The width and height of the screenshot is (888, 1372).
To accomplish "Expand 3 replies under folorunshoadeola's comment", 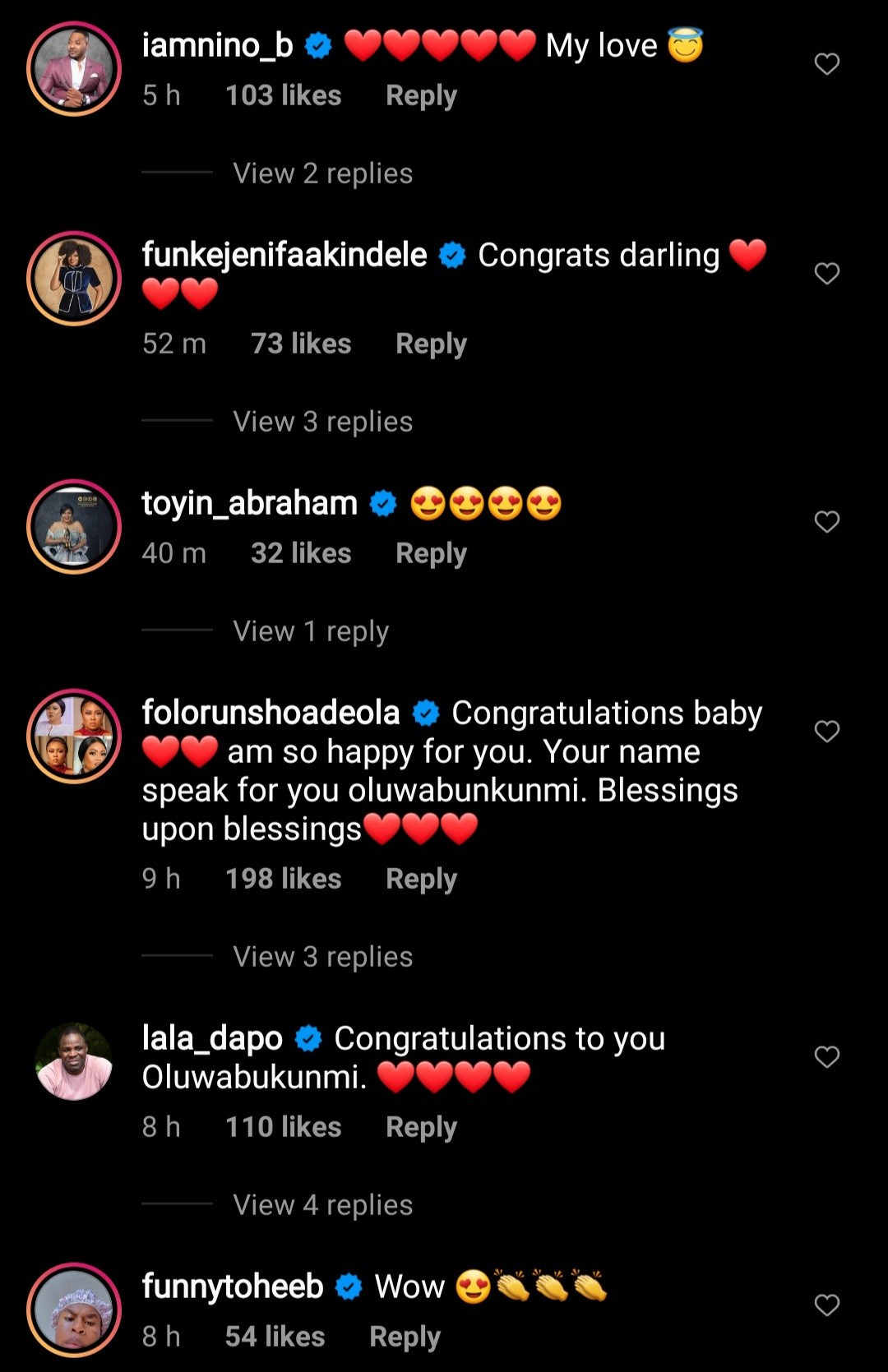I will (x=322, y=957).
